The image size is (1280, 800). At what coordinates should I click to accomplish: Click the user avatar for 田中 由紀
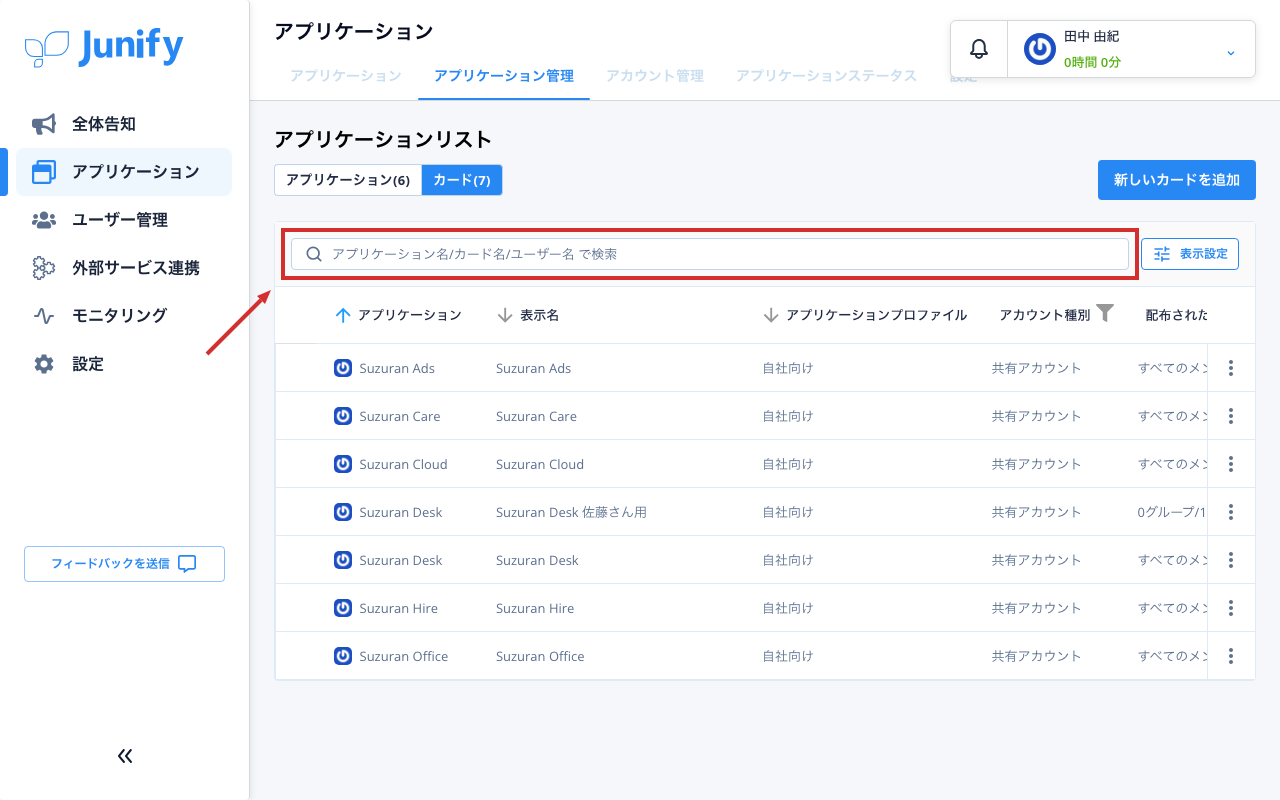pos(1040,49)
